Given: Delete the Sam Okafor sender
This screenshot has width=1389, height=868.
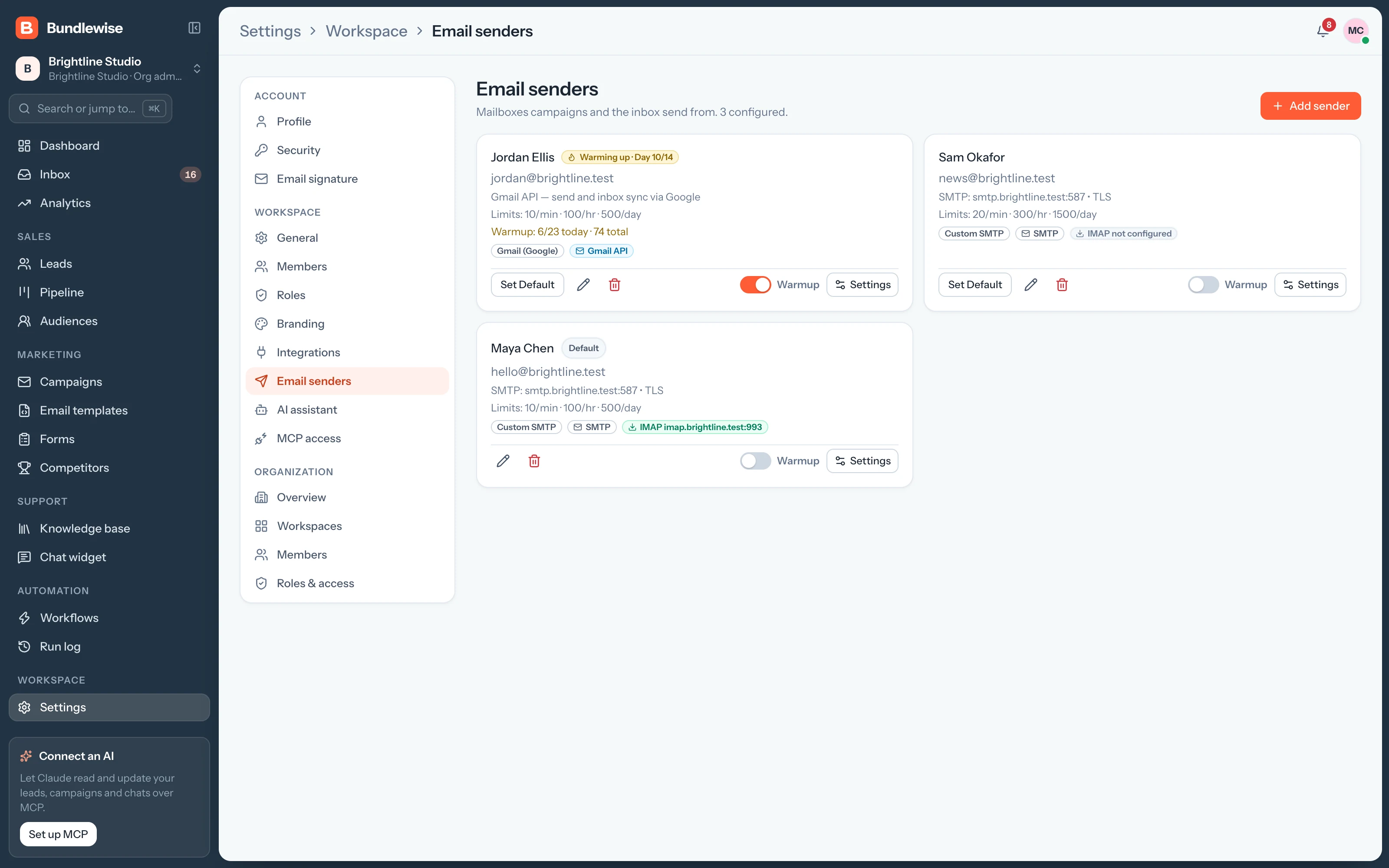Looking at the screenshot, I should 1062,285.
